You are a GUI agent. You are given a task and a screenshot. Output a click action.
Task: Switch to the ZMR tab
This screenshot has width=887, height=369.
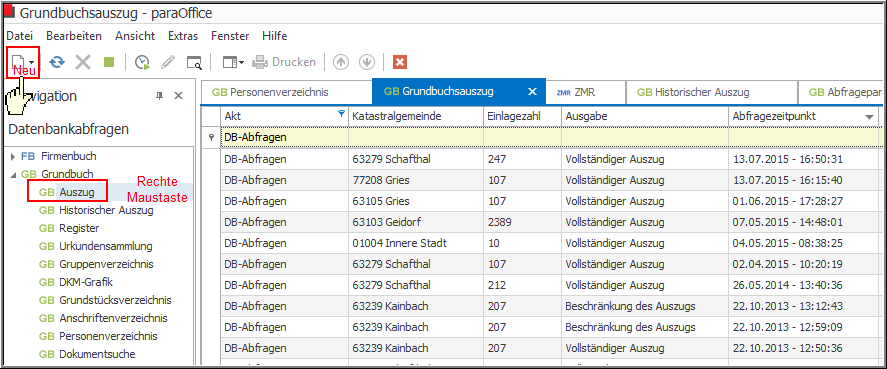coord(585,92)
